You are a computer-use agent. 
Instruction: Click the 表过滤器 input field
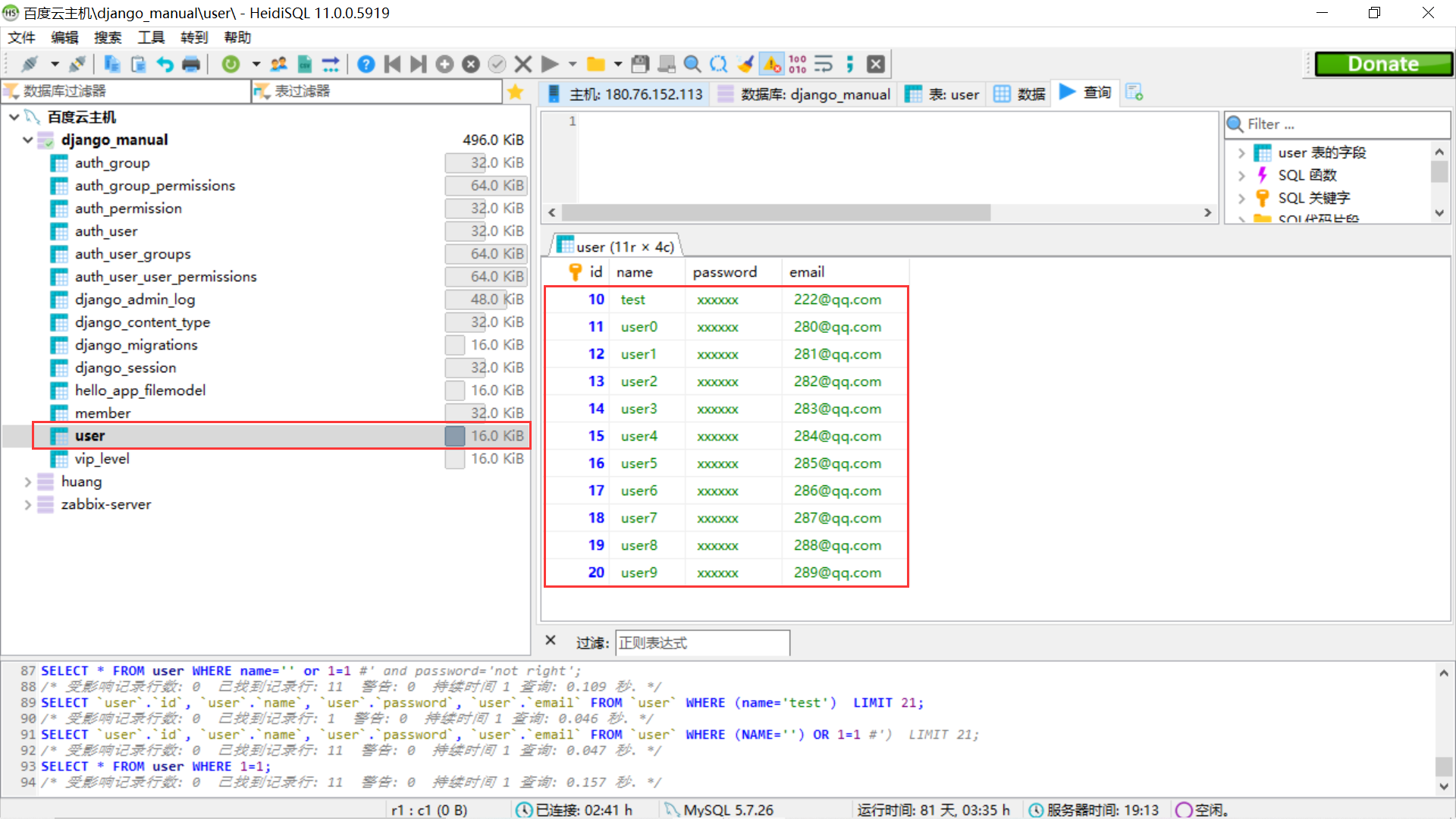click(x=377, y=92)
